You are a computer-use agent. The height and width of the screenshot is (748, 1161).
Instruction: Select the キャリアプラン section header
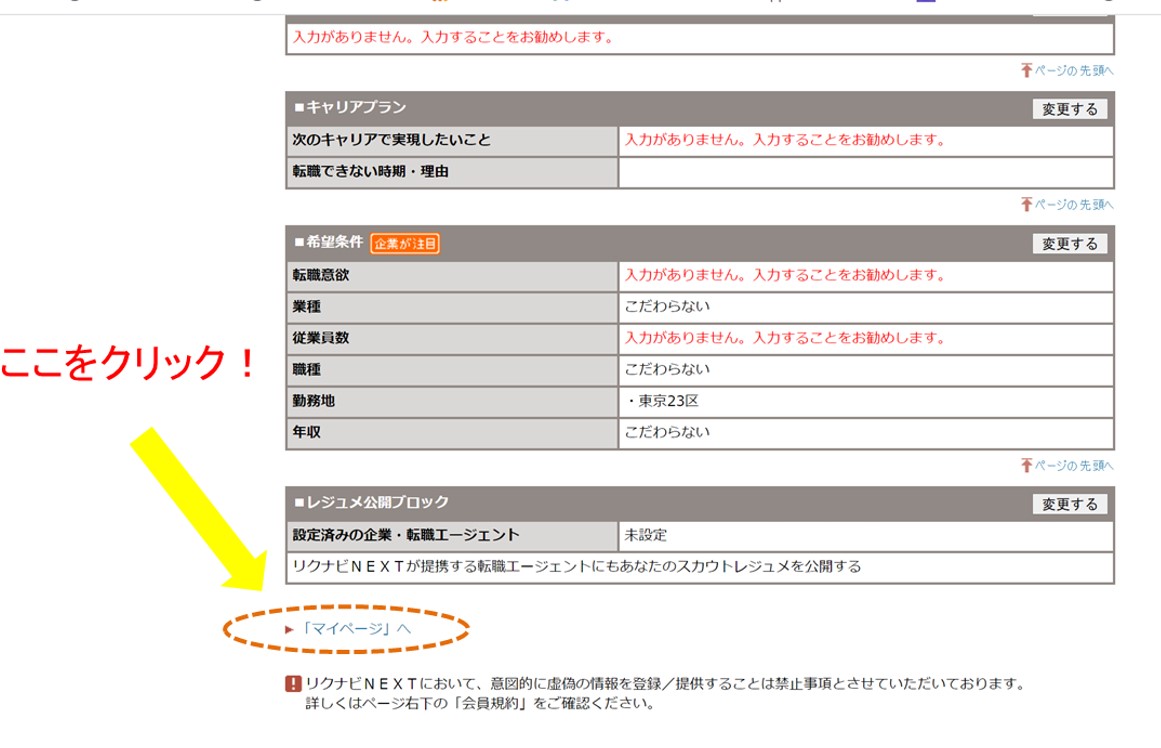(x=700, y=108)
